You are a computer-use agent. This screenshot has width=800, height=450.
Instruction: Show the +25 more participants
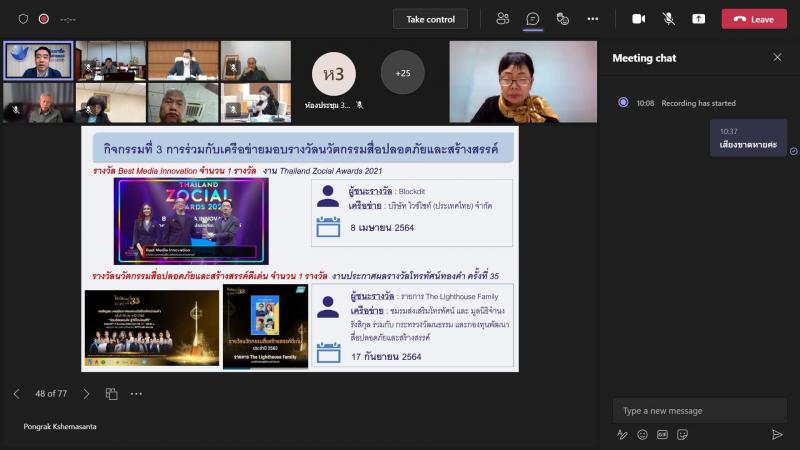403,73
